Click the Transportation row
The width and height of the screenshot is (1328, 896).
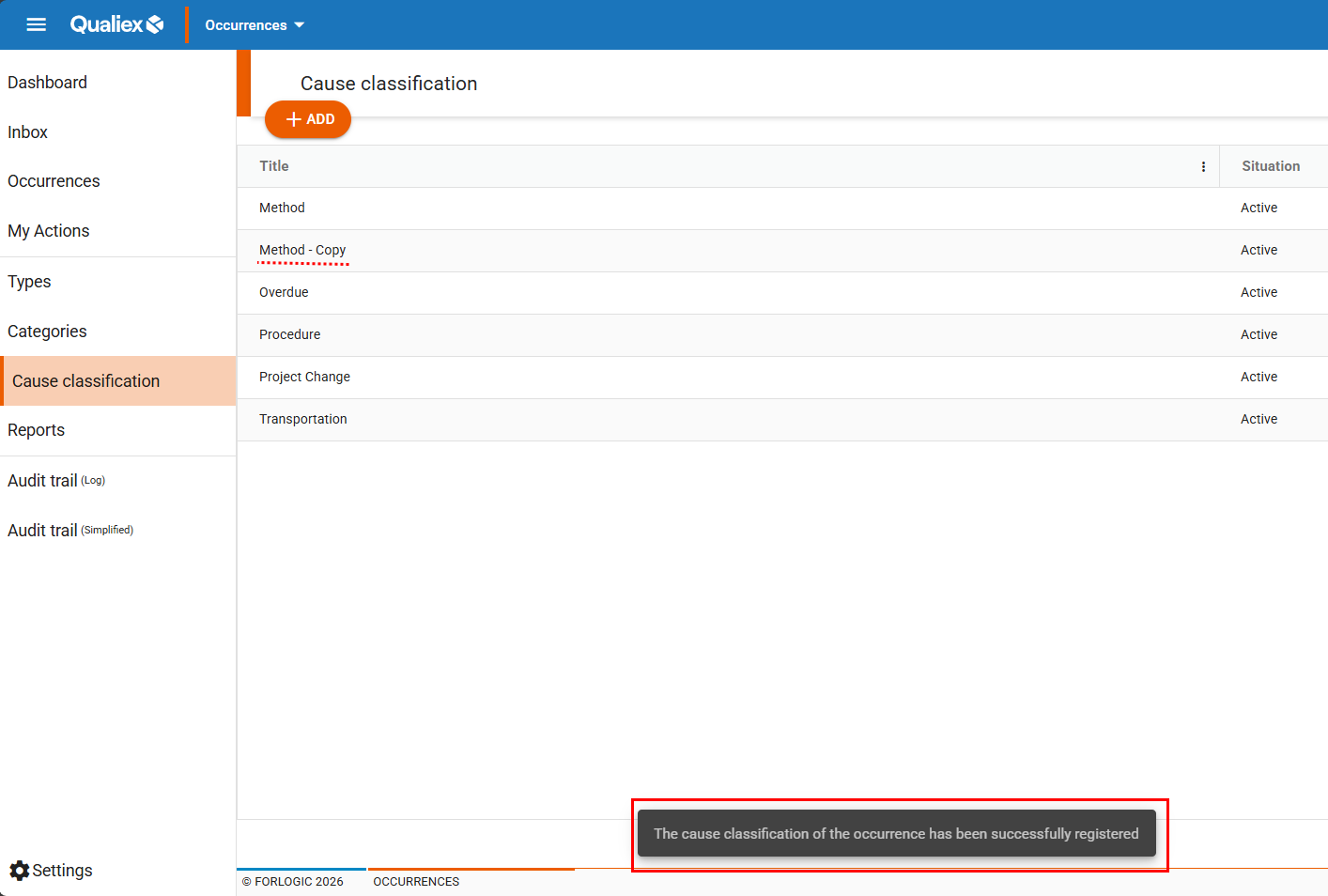(302, 419)
